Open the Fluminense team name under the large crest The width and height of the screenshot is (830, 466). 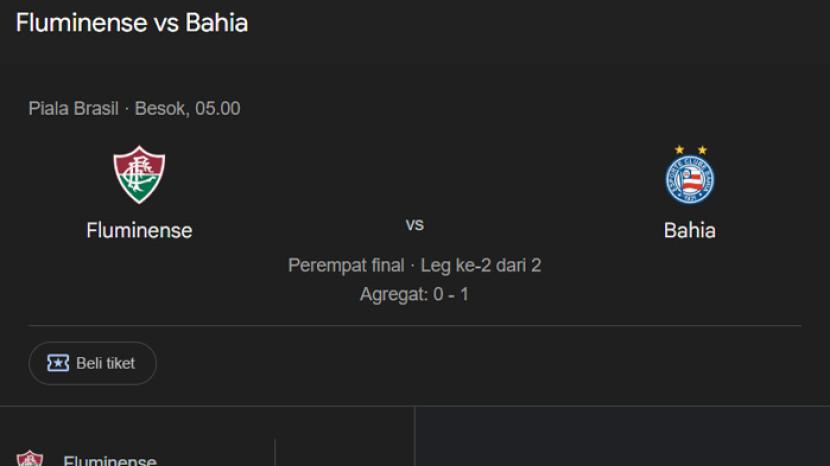coord(139,230)
